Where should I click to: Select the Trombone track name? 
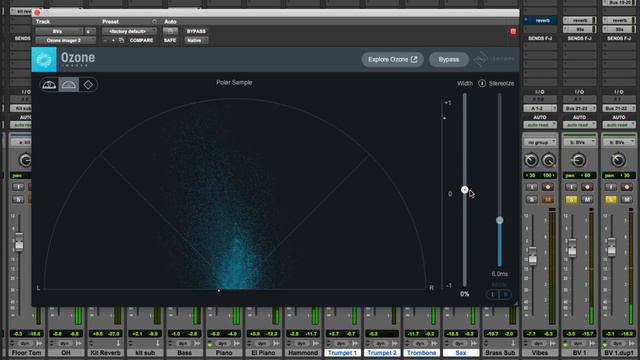point(421,353)
